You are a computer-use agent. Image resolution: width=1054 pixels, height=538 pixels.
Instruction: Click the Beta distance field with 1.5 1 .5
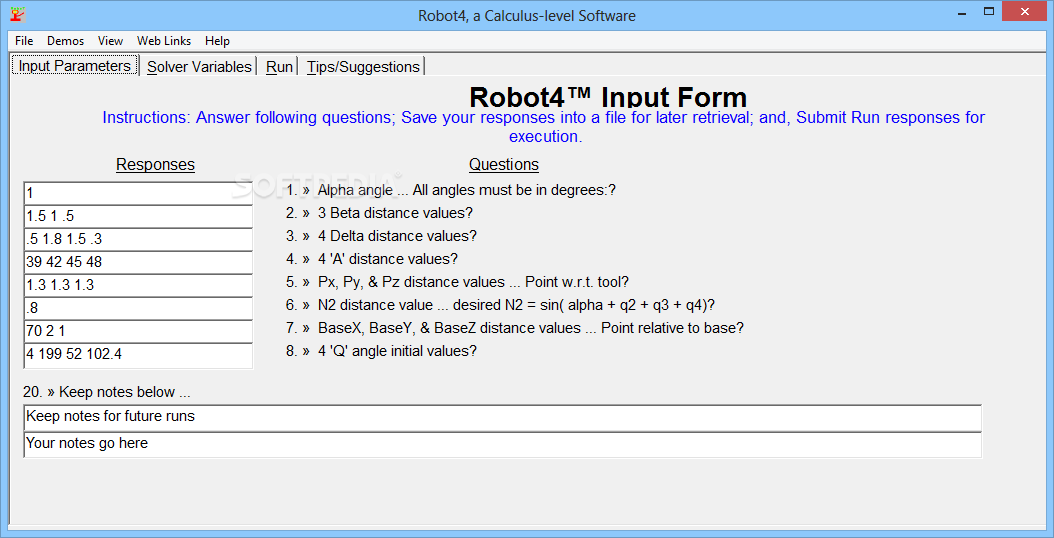tap(138, 217)
